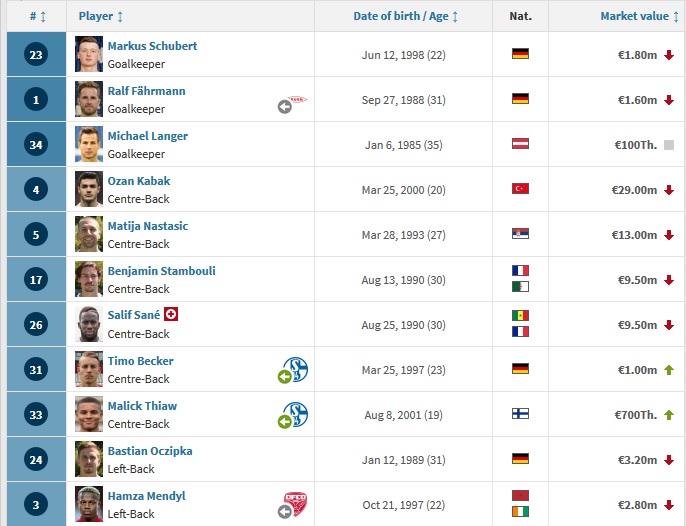Click Bastian Oczipka portrait thumbnail
The image size is (686, 526).
tap(89, 459)
